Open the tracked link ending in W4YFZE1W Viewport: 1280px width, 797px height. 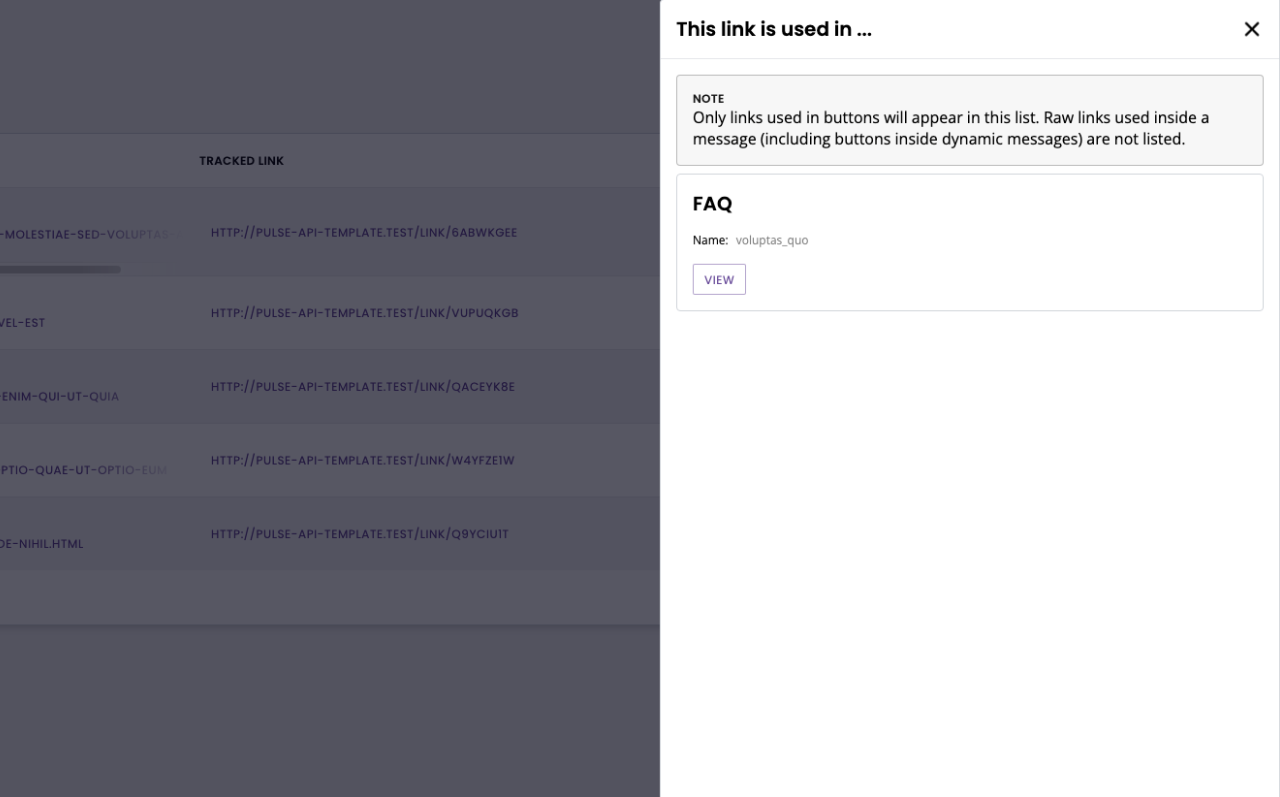tap(361, 459)
